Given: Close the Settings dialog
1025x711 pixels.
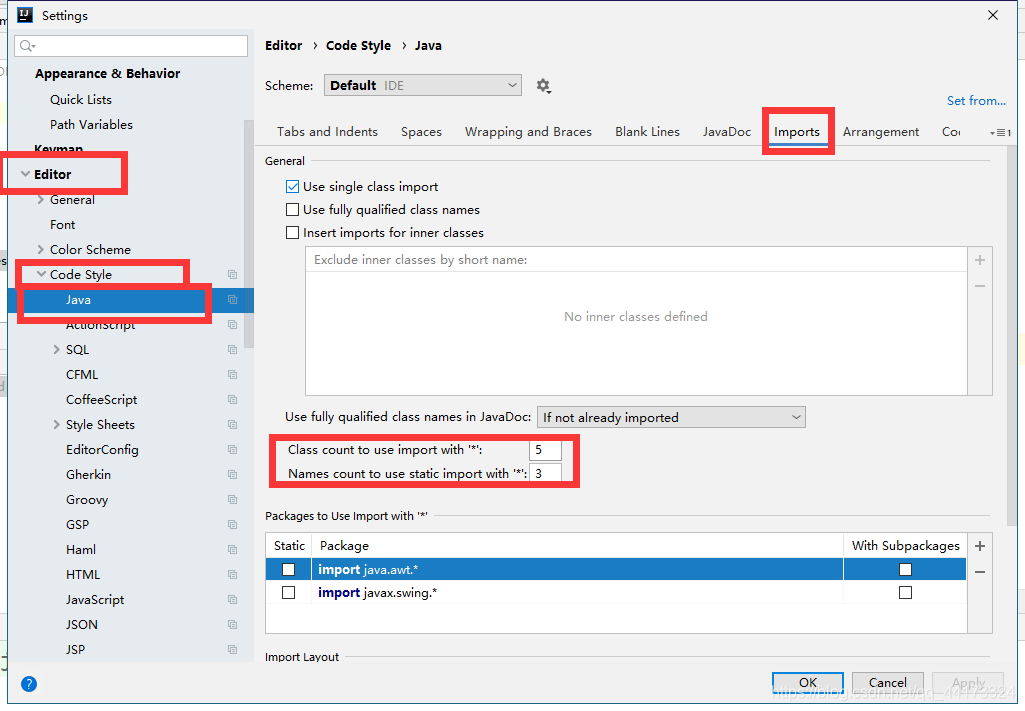Looking at the screenshot, I should [993, 15].
